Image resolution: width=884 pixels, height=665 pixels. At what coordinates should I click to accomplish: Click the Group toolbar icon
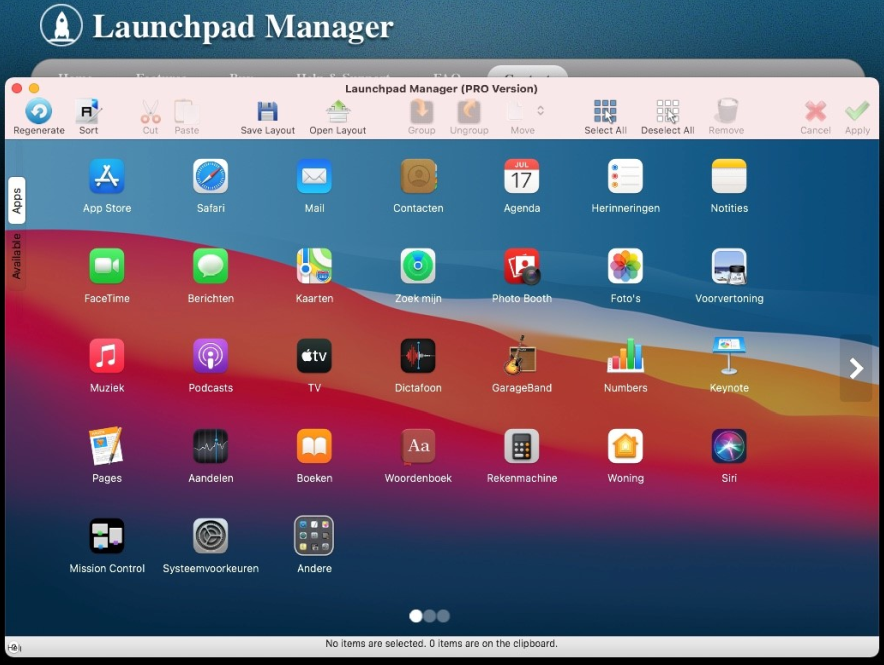pyautogui.click(x=421, y=111)
